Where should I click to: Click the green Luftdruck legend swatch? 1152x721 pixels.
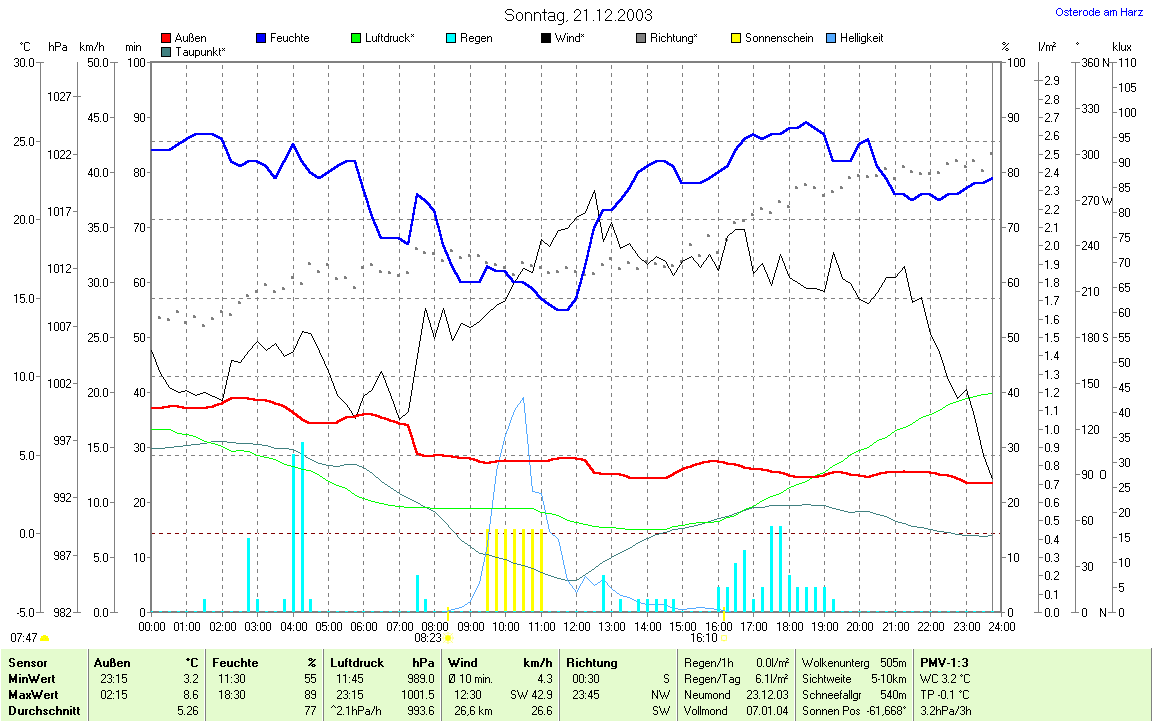tap(357, 39)
